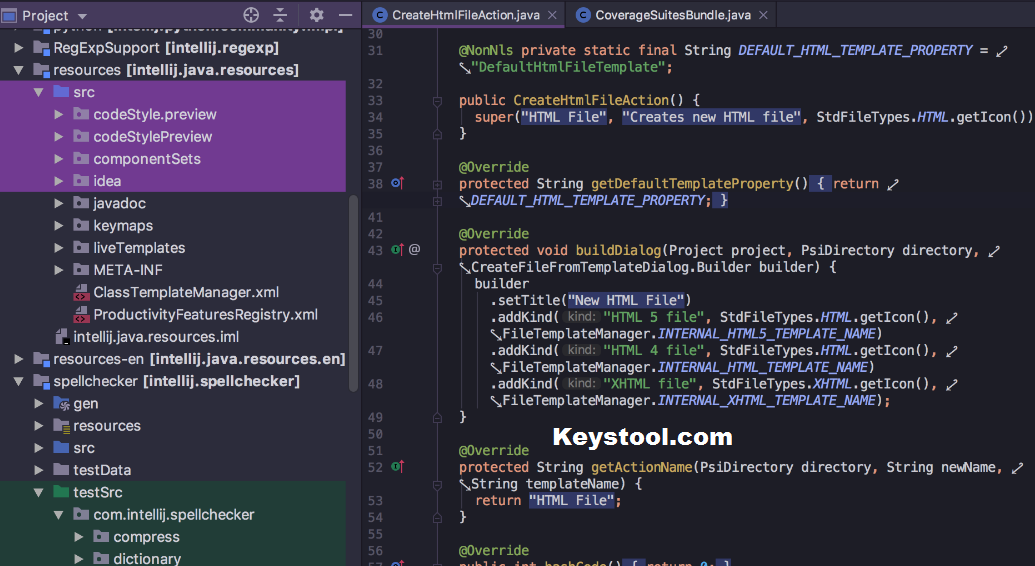Hide the Project panel with minus icon
This screenshot has width=1035, height=566.
345,15
